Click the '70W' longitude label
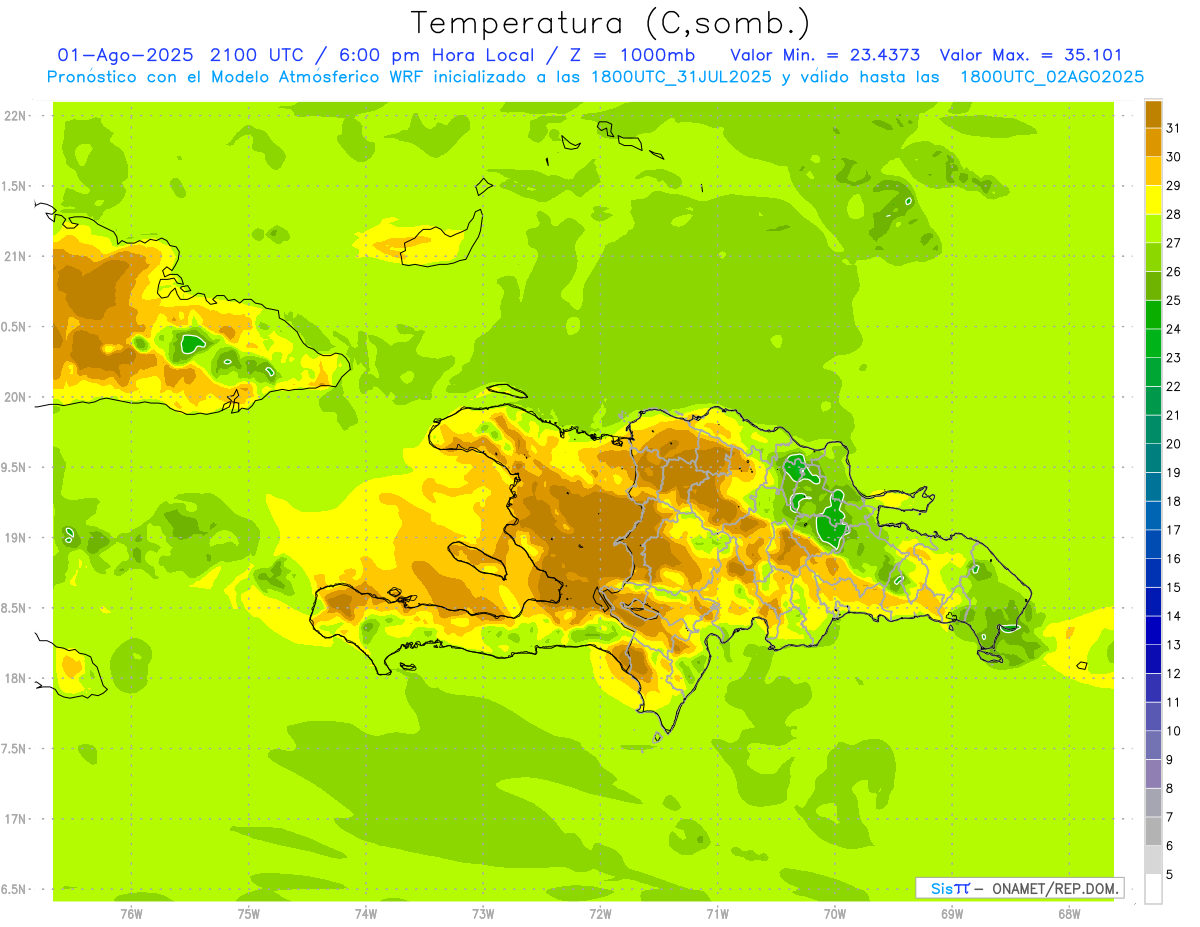Image resolution: width=1200 pixels, height=927 pixels. [834, 913]
